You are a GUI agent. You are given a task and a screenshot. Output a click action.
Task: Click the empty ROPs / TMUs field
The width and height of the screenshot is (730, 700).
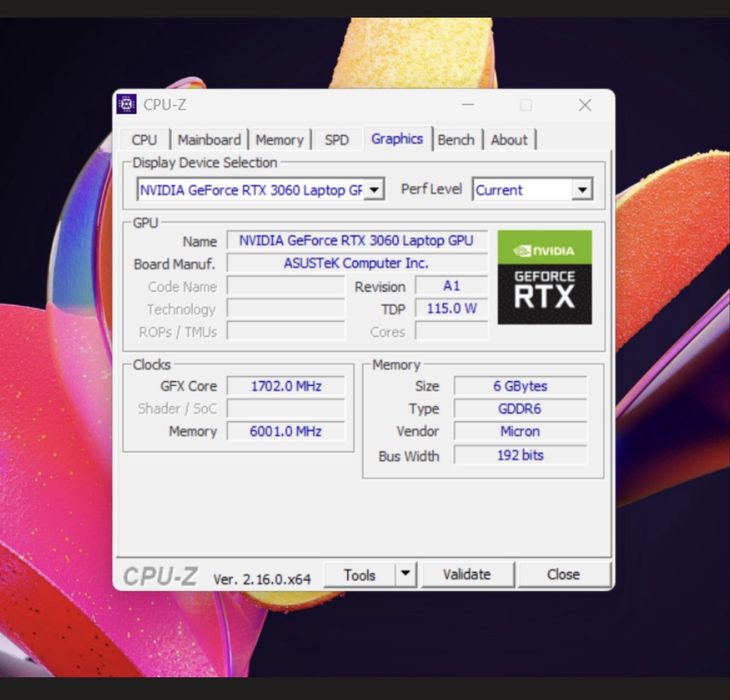point(286,331)
